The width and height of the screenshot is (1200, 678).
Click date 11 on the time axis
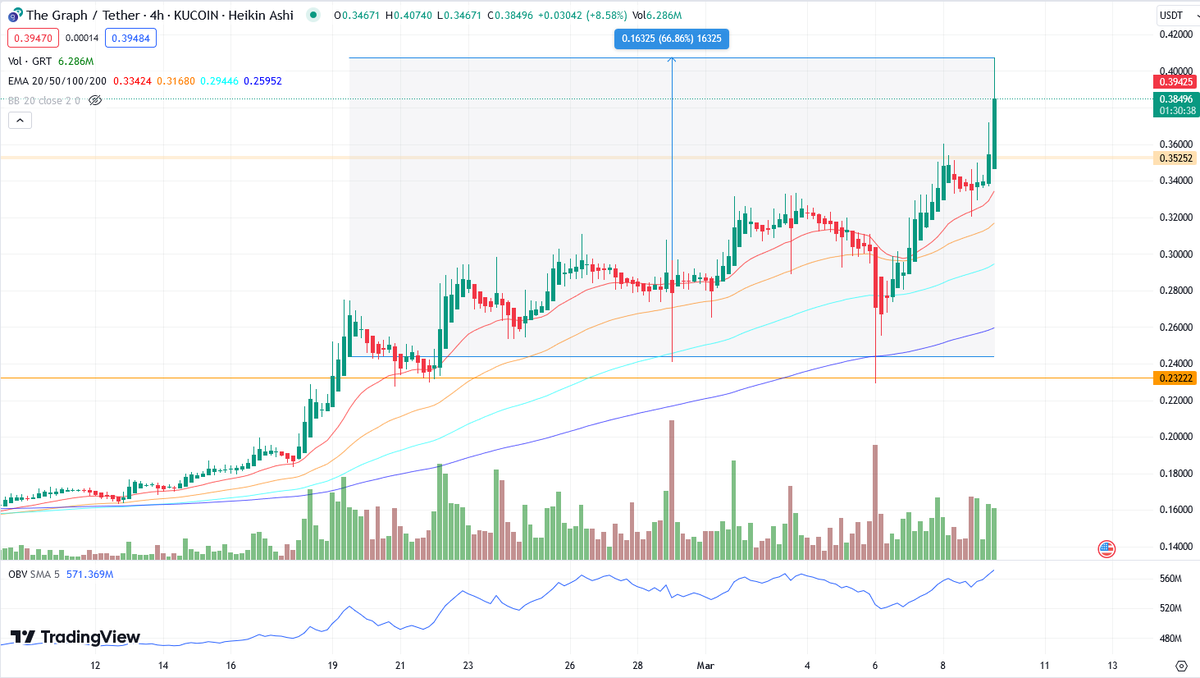click(x=1044, y=665)
